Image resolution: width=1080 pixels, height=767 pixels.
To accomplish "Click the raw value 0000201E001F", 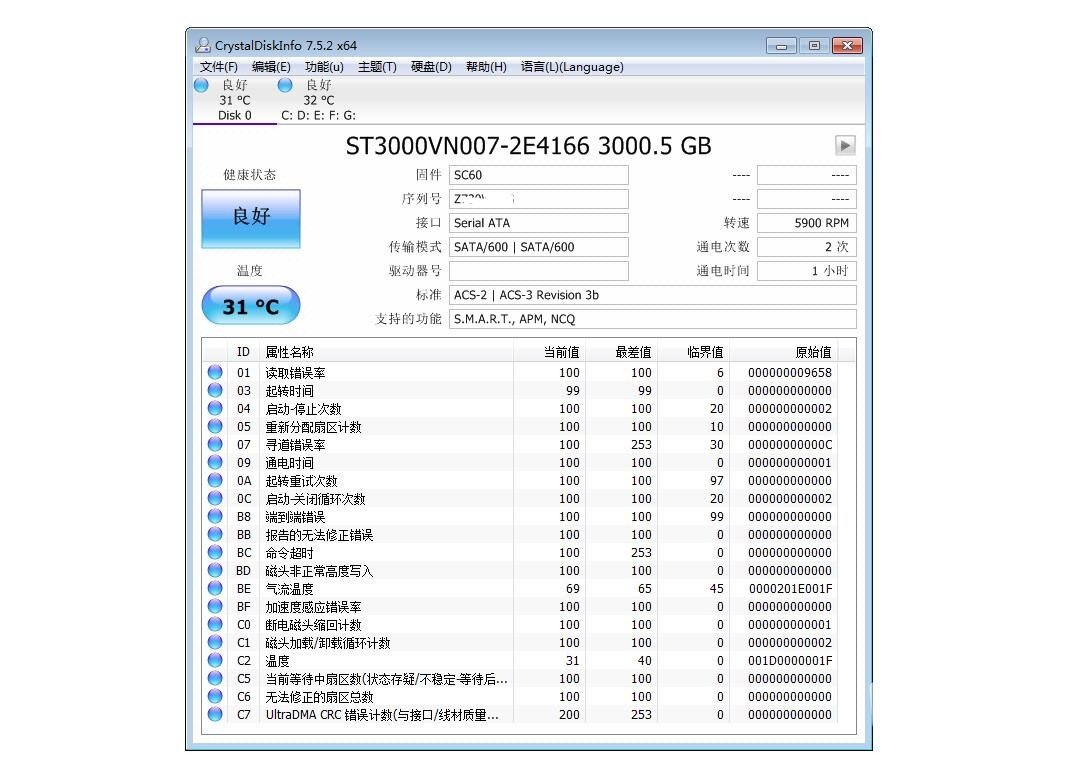I will click(791, 589).
